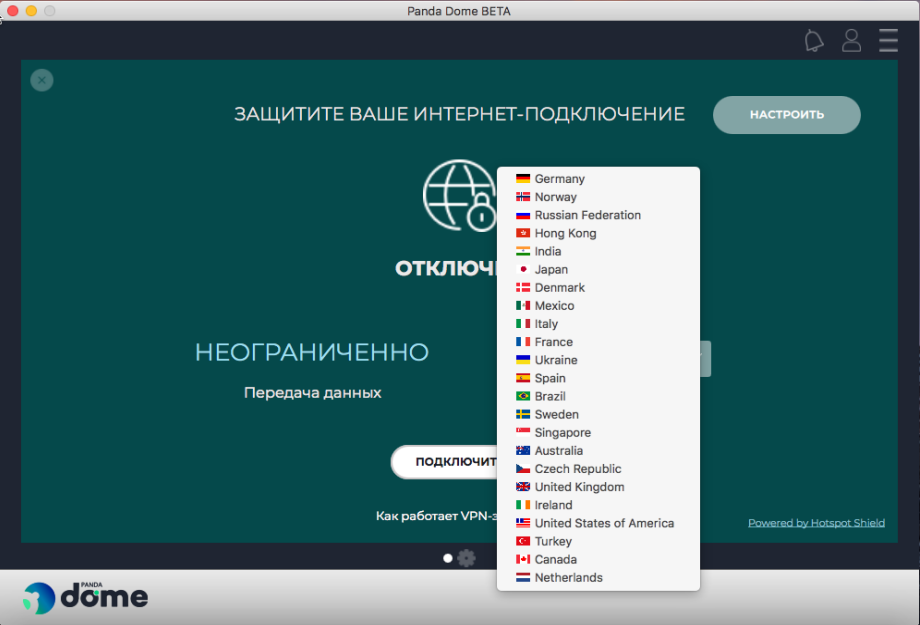Open the Powered by Hotspot Shield link
The width and height of the screenshot is (920, 625).
[816, 523]
